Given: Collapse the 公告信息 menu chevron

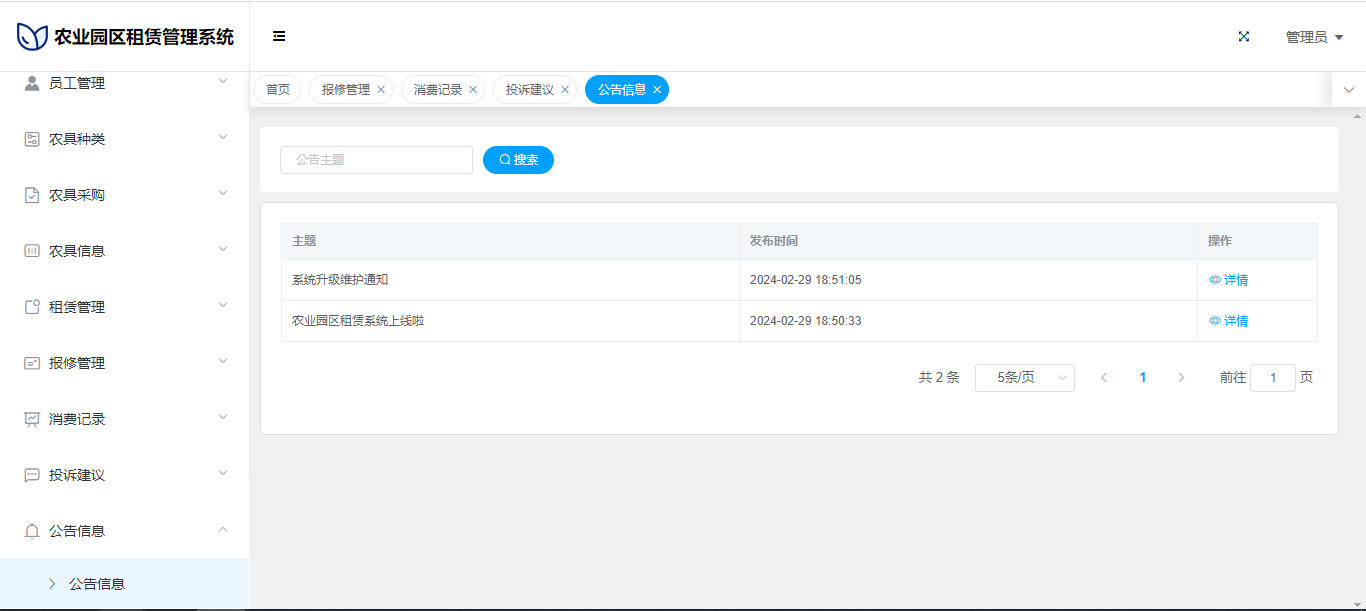Looking at the screenshot, I should (223, 529).
